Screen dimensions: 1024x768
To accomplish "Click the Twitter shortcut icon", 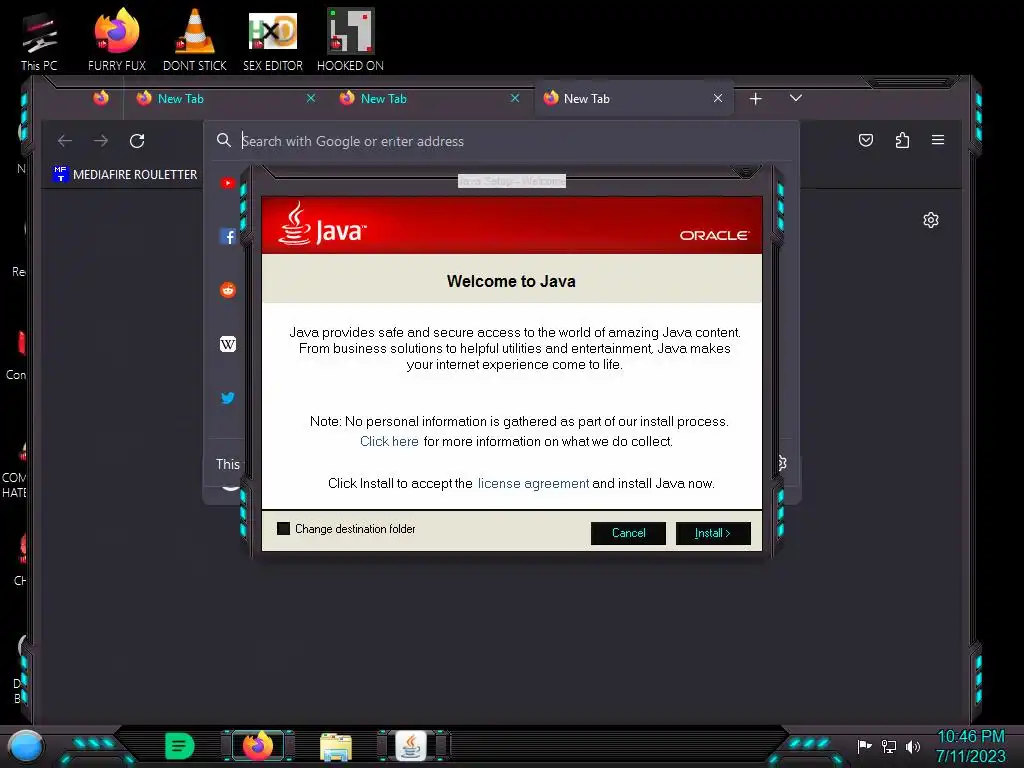I will click(x=227, y=398).
